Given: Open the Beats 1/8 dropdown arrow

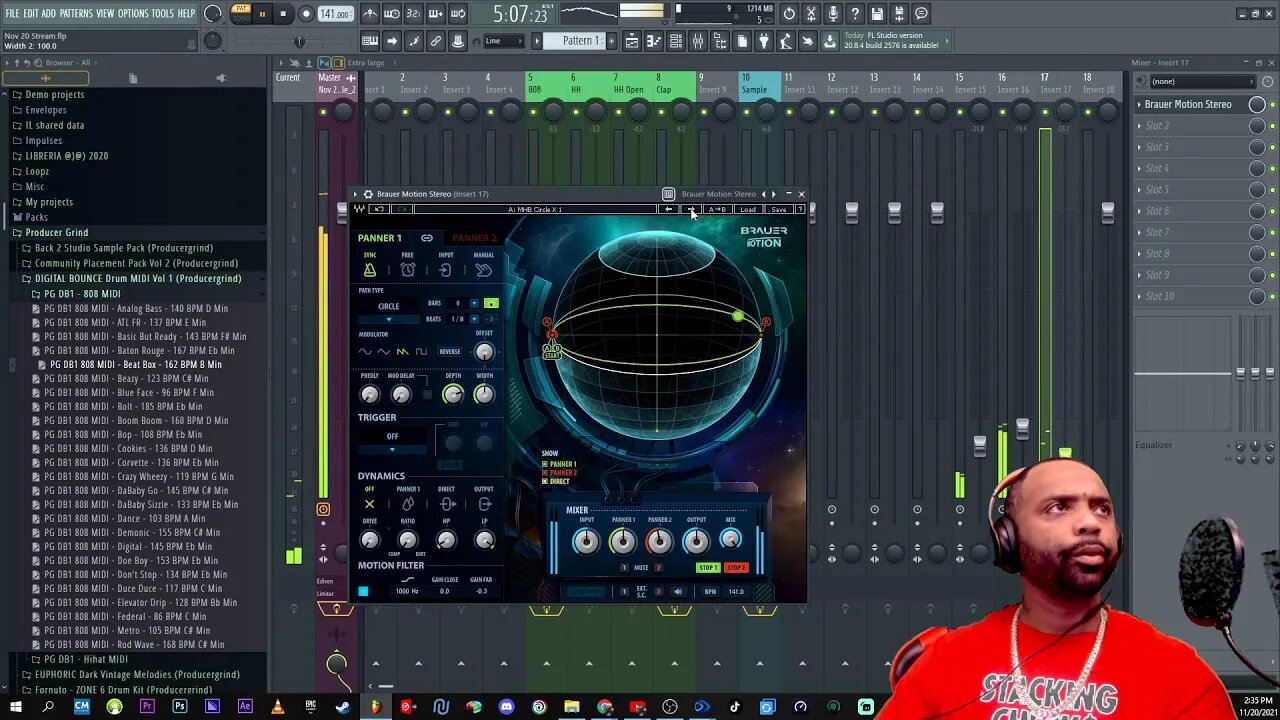Looking at the screenshot, I should (x=474, y=319).
